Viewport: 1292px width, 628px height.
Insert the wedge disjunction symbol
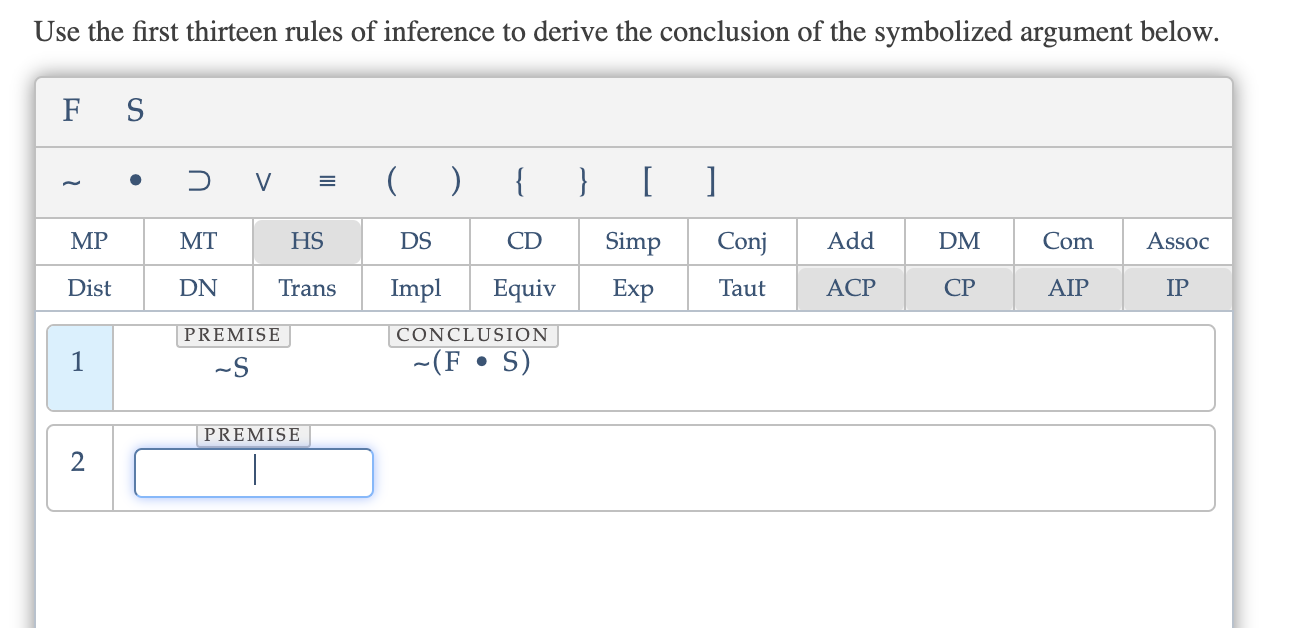point(262,181)
